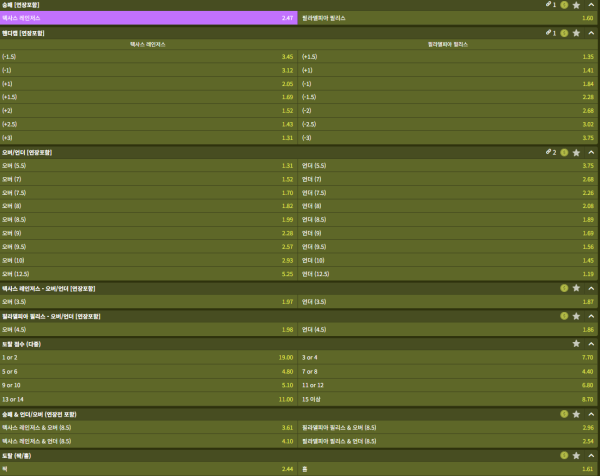Select Rangers handicap (+2.5) at 1.43
600x476 pixels.
click(148, 124)
